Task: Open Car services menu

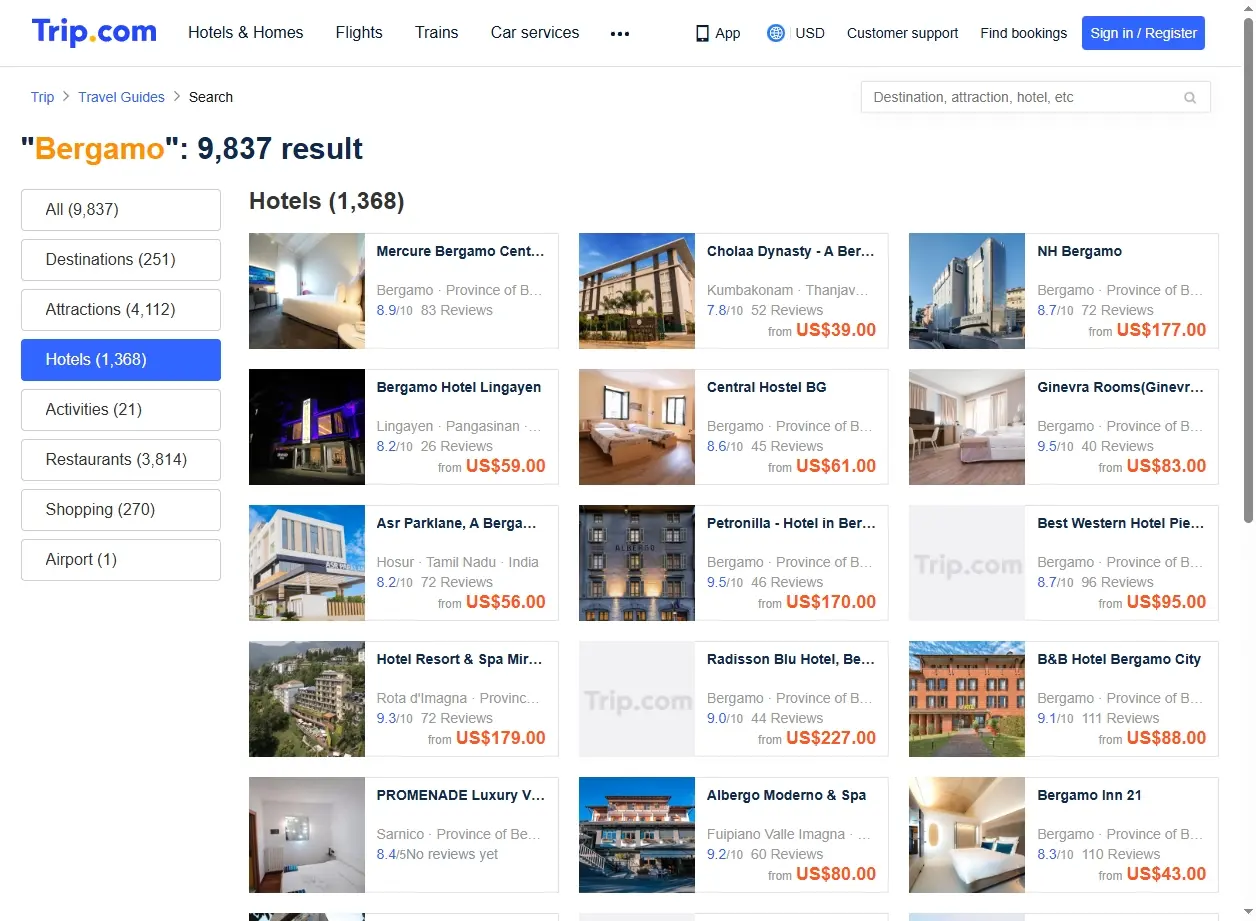Action: (535, 33)
